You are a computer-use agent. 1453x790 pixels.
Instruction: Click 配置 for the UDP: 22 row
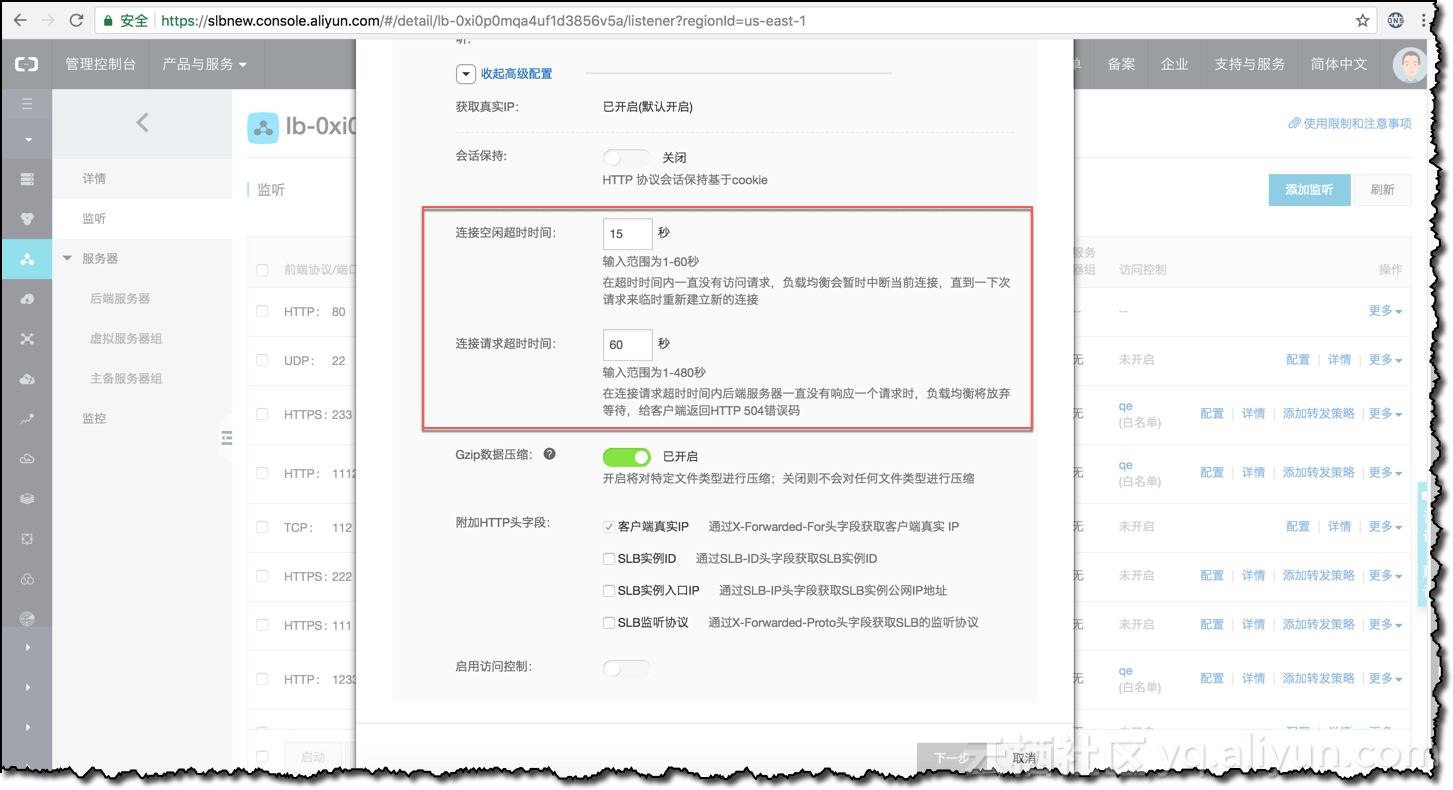coord(1298,360)
